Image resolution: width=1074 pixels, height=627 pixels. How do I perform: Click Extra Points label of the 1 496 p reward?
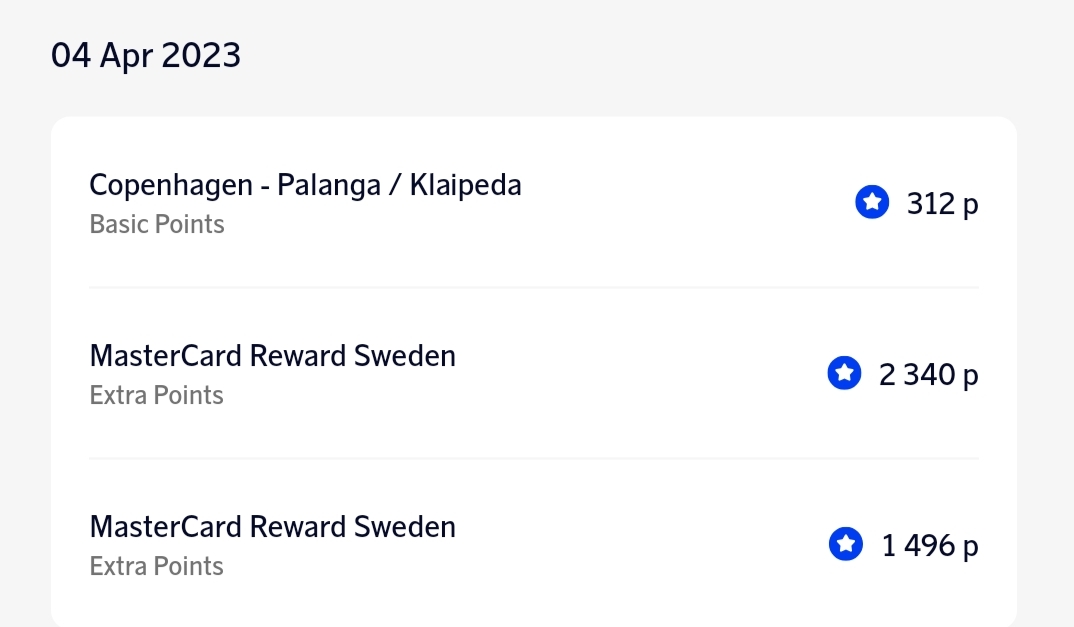(x=156, y=566)
